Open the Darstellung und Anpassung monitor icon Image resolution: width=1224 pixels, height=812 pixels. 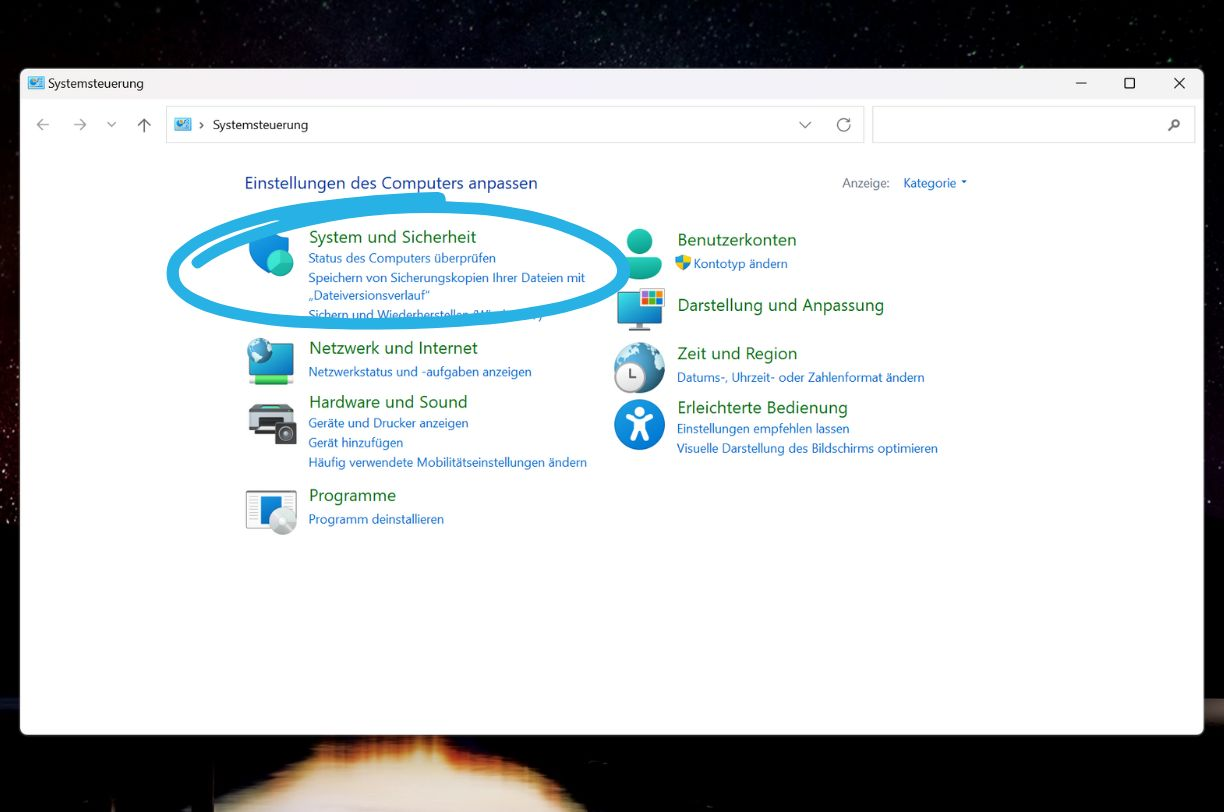(640, 309)
